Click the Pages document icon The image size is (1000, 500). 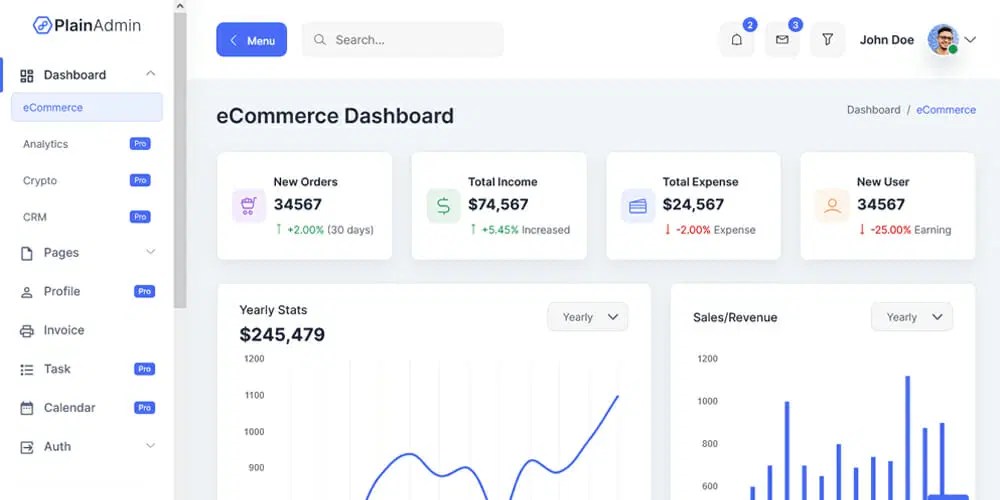coord(27,253)
